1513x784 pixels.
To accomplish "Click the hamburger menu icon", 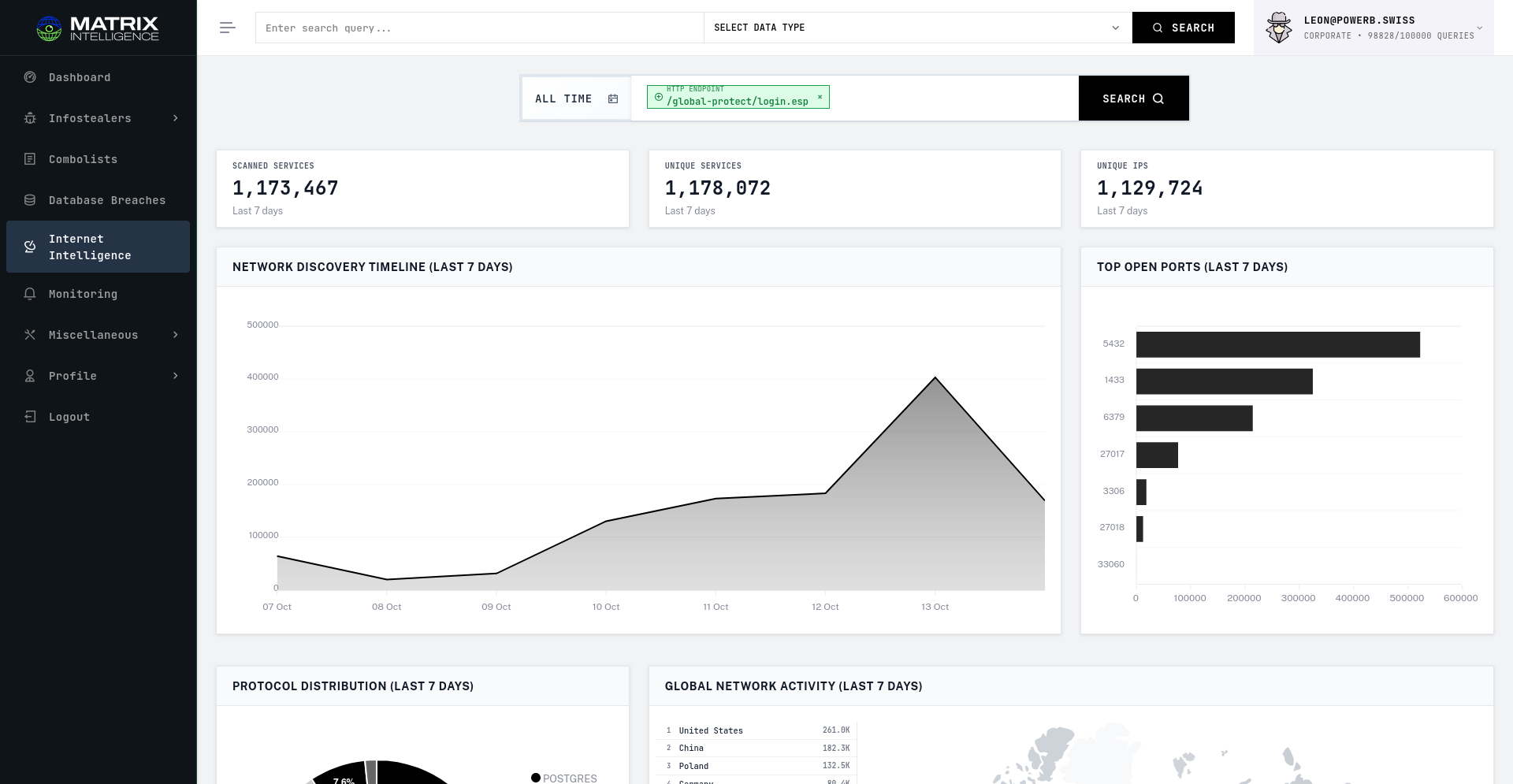I will (228, 28).
